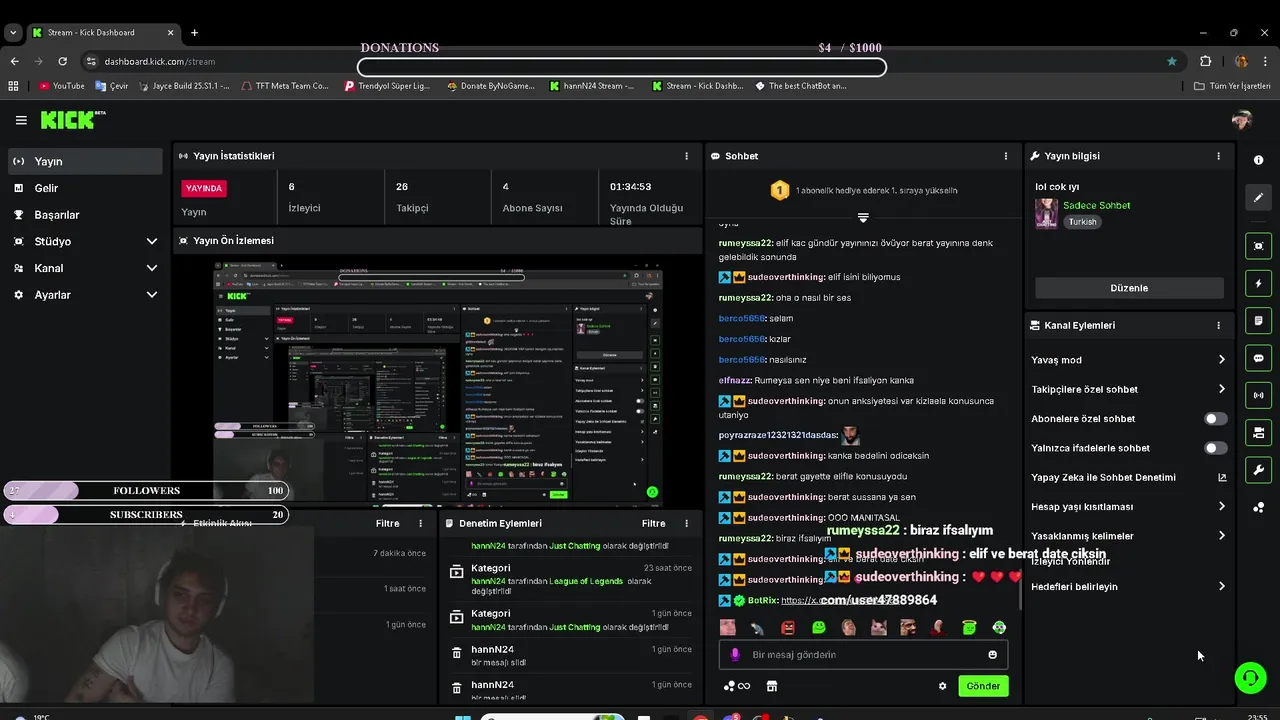
Task: Switch to the hannN24 Stream bookmark
Action: click(592, 86)
